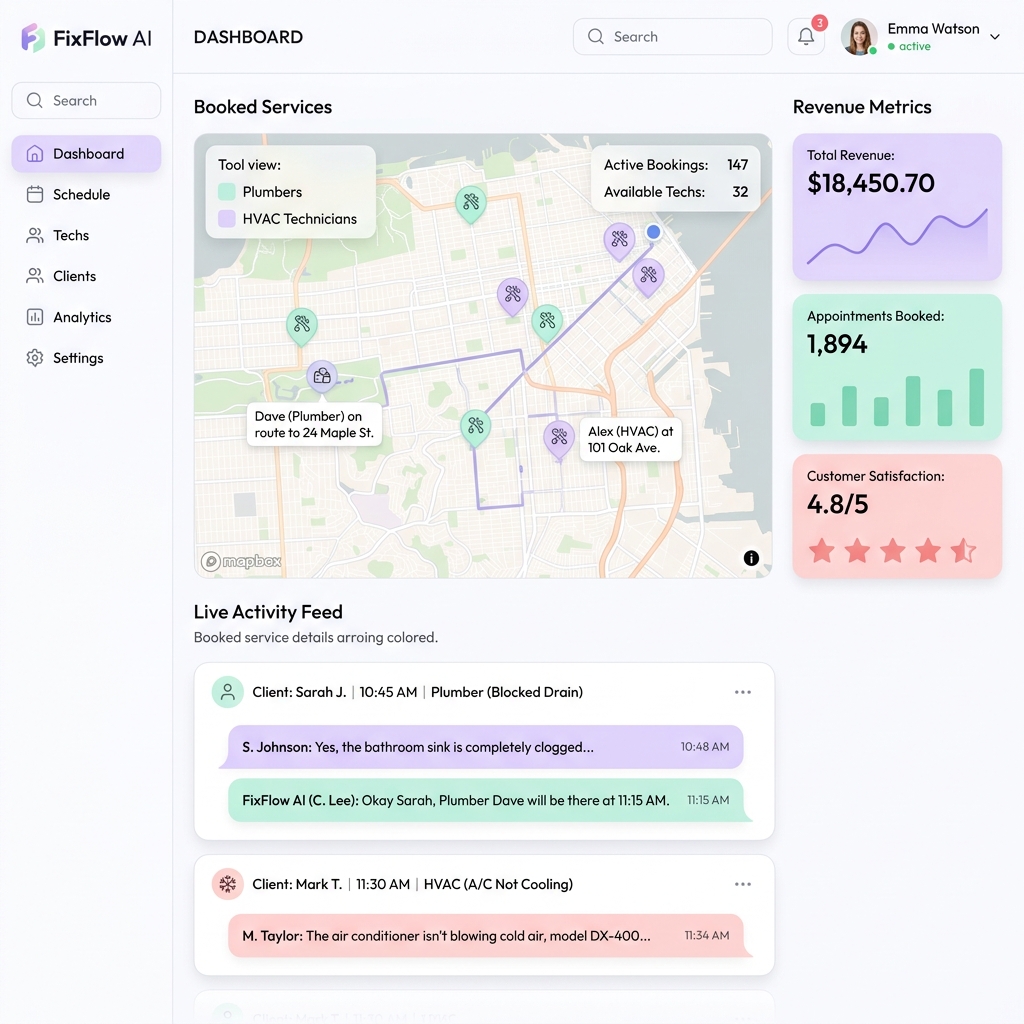The height and width of the screenshot is (1024, 1024).
Task: Click the tallest bar in the appointments chart
Action: pos(976,397)
